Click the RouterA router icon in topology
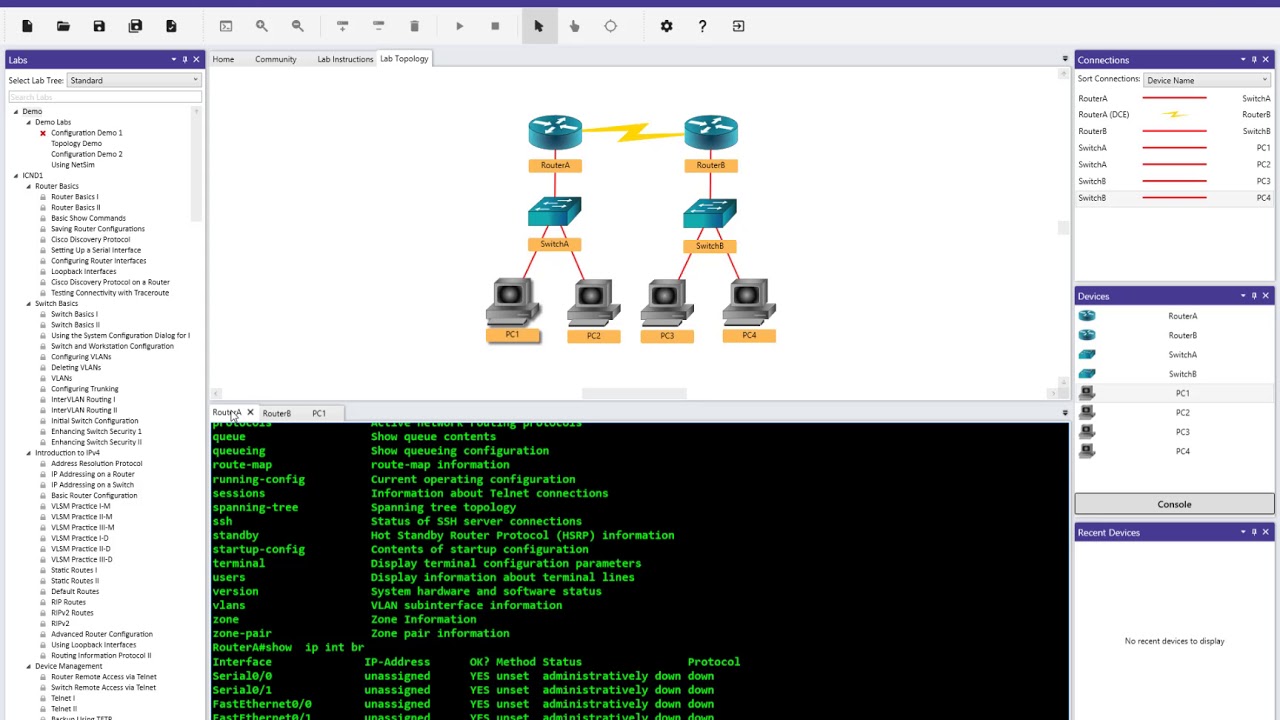The width and height of the screenshot is (1280, 720). coord(555,133)
